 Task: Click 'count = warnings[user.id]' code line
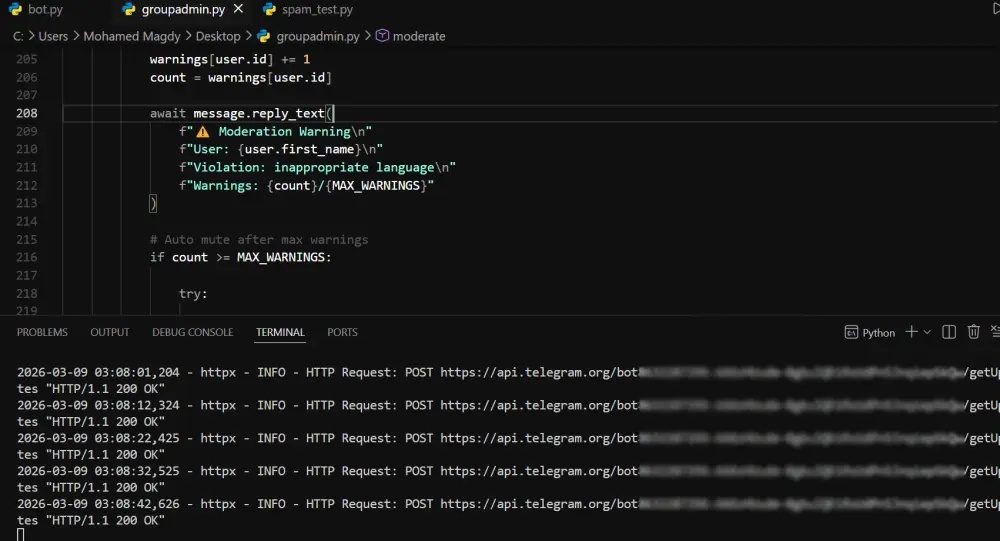(x=240, y=78)
